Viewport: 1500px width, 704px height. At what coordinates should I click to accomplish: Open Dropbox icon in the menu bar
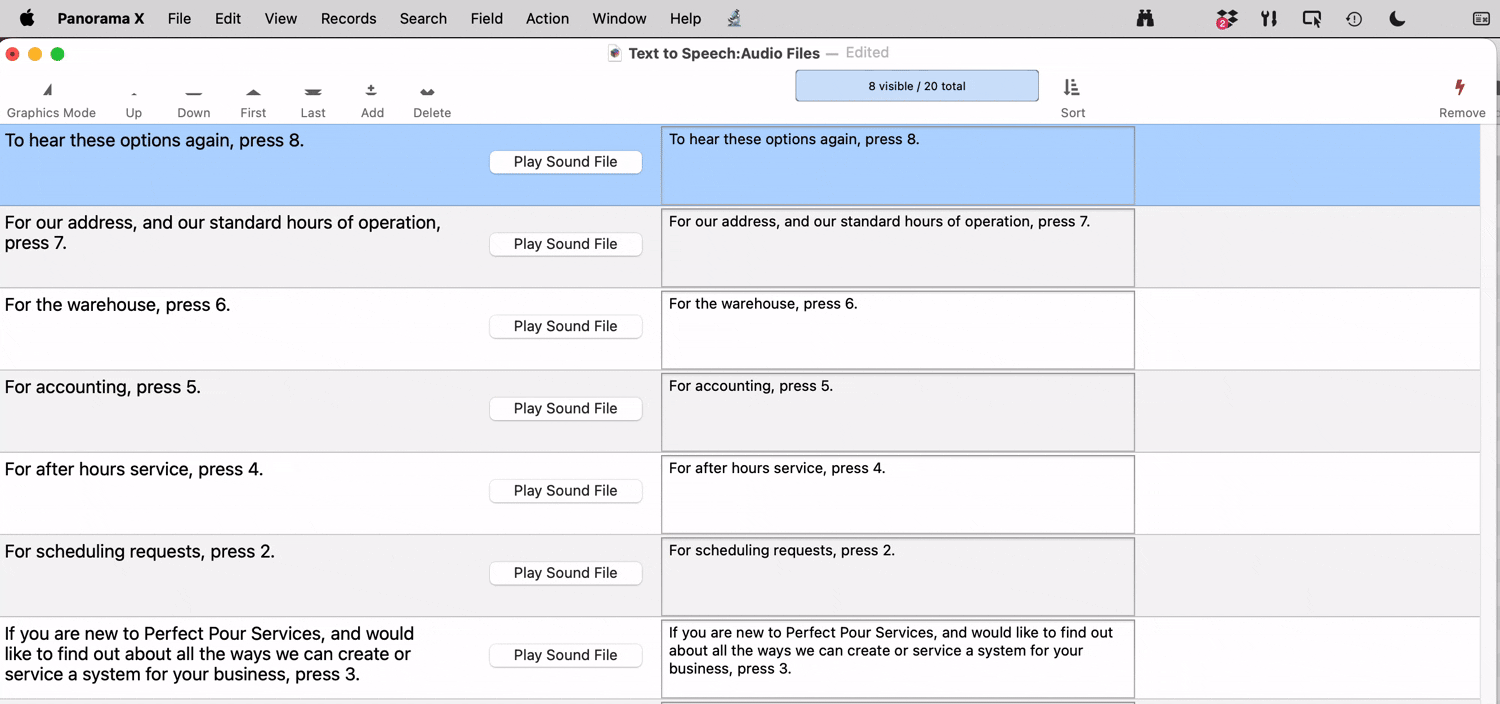1226,18
